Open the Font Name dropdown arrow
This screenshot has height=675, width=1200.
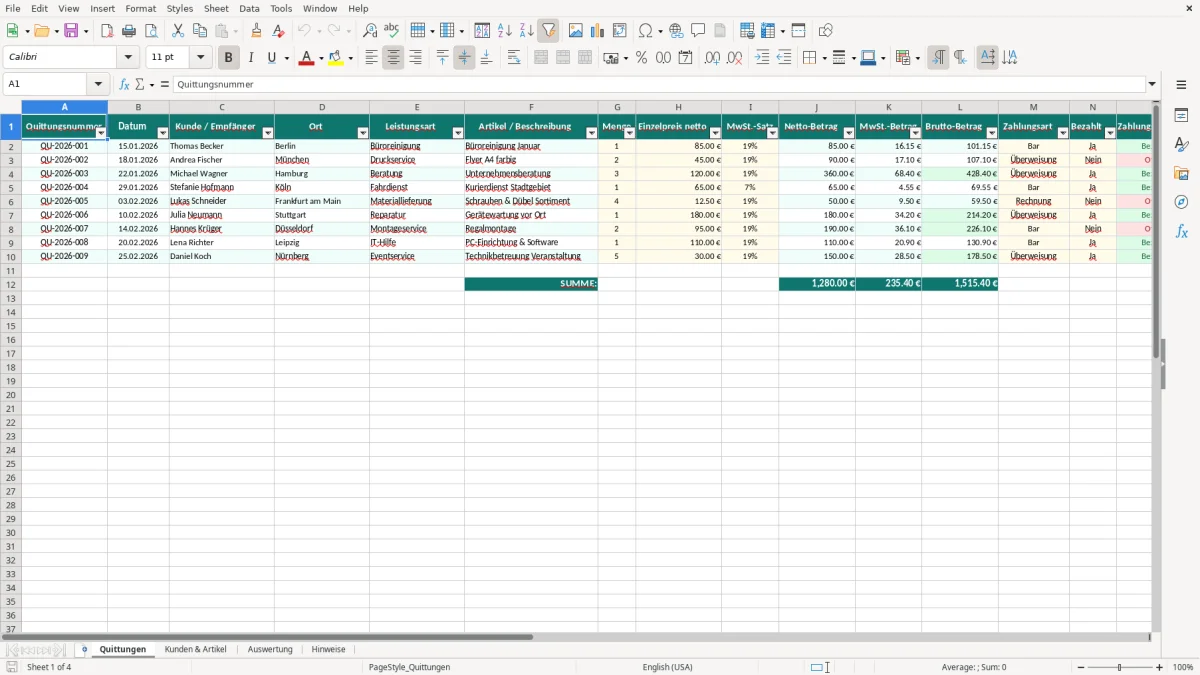click(x=129, y=58)
